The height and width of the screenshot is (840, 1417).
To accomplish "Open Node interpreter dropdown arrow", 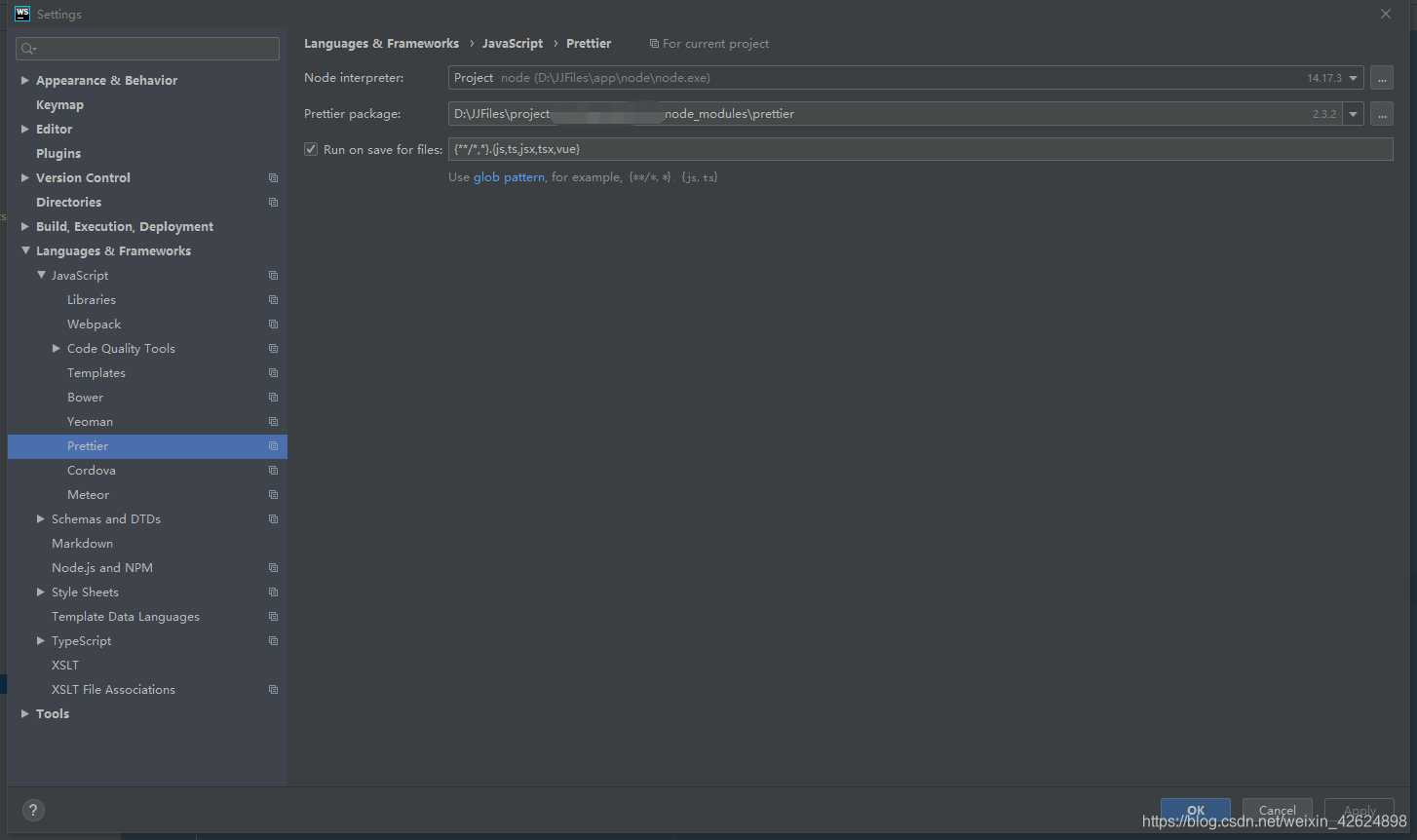I will [1354, 78].
